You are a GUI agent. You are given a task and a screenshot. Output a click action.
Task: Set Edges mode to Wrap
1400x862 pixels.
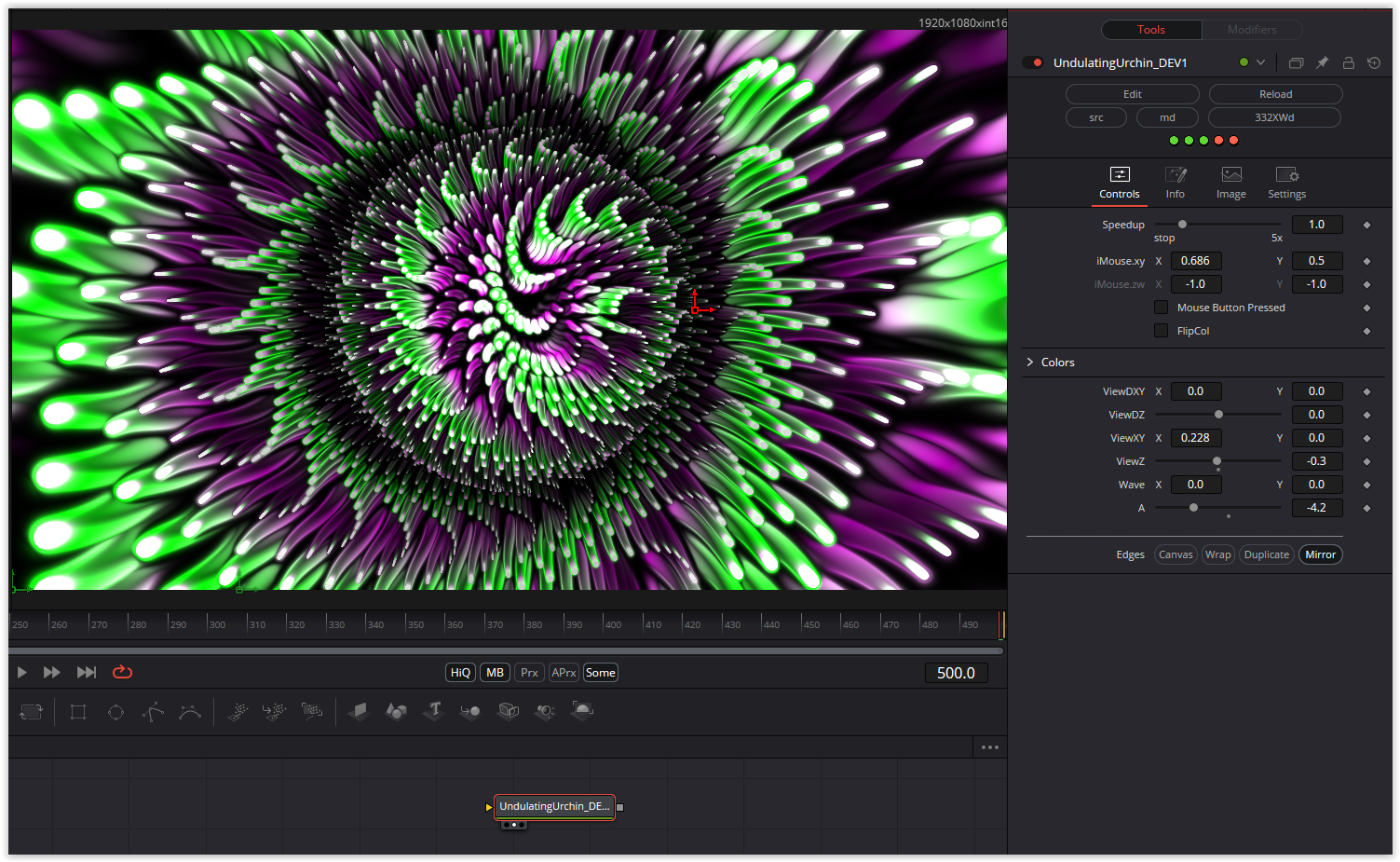(x=1217, y=554)
